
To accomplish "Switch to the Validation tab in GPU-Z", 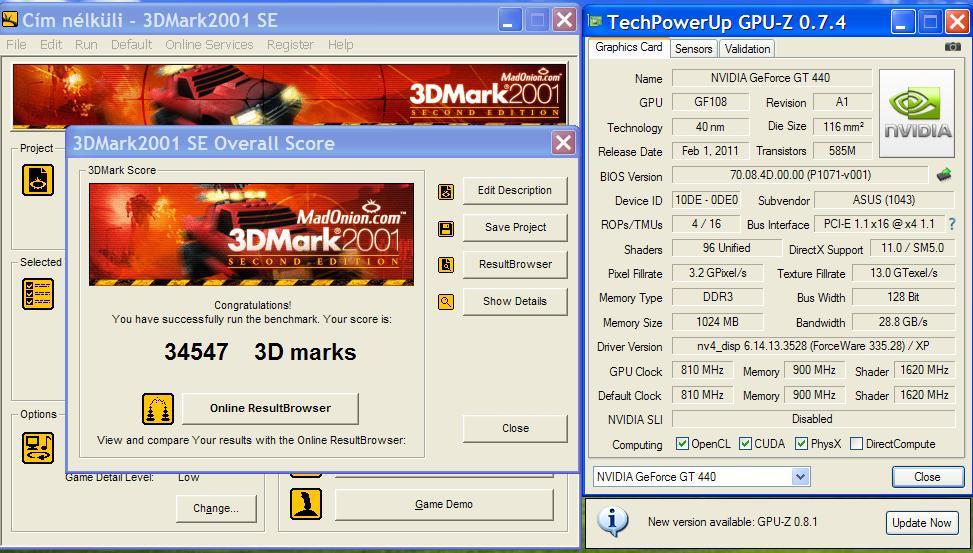I will (x=747, y=48).
